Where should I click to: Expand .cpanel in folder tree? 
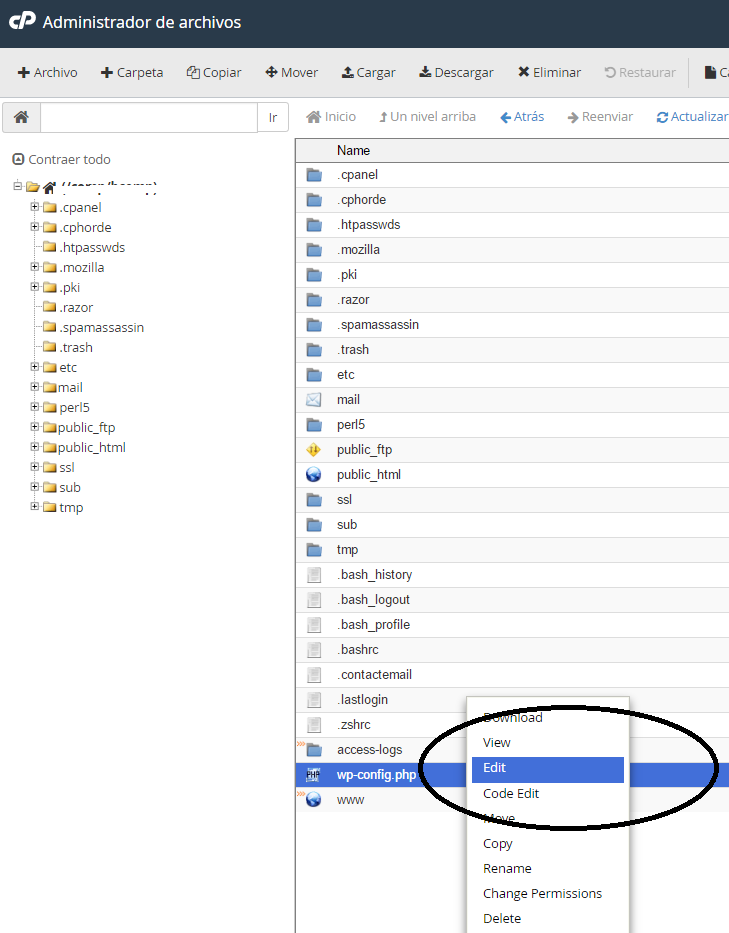coord(35,206)
